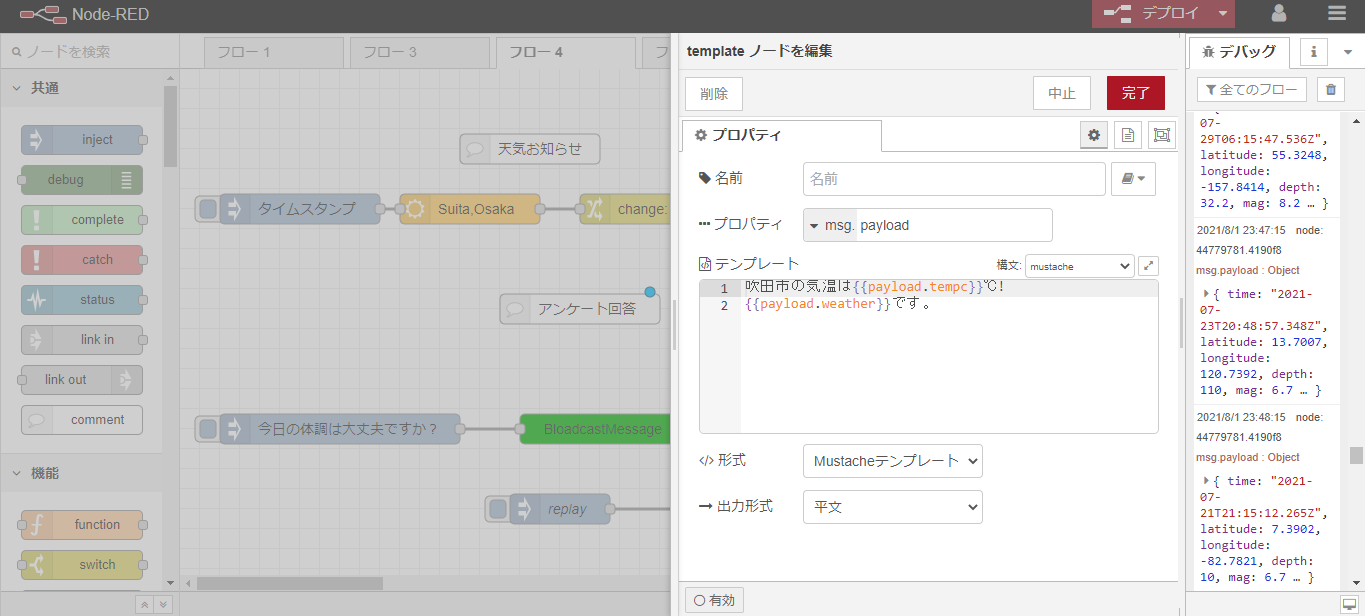The image size is (1365, 616).
Task: Open the Node-RED main hamburger menu
Action: tap(1337, 14)
